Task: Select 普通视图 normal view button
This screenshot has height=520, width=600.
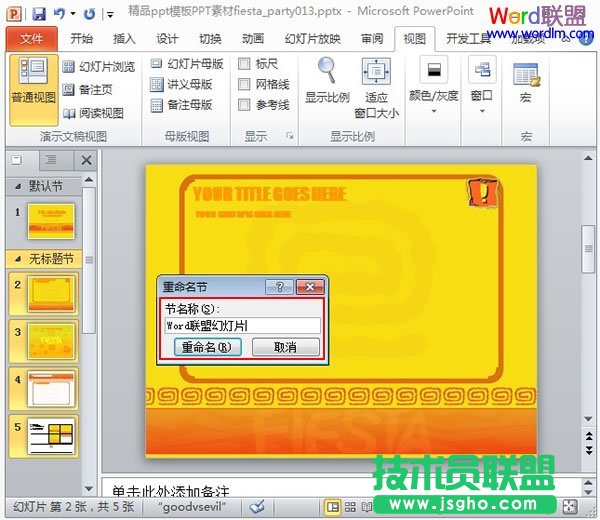Action: pyautogui.click(x=34, y=90)
